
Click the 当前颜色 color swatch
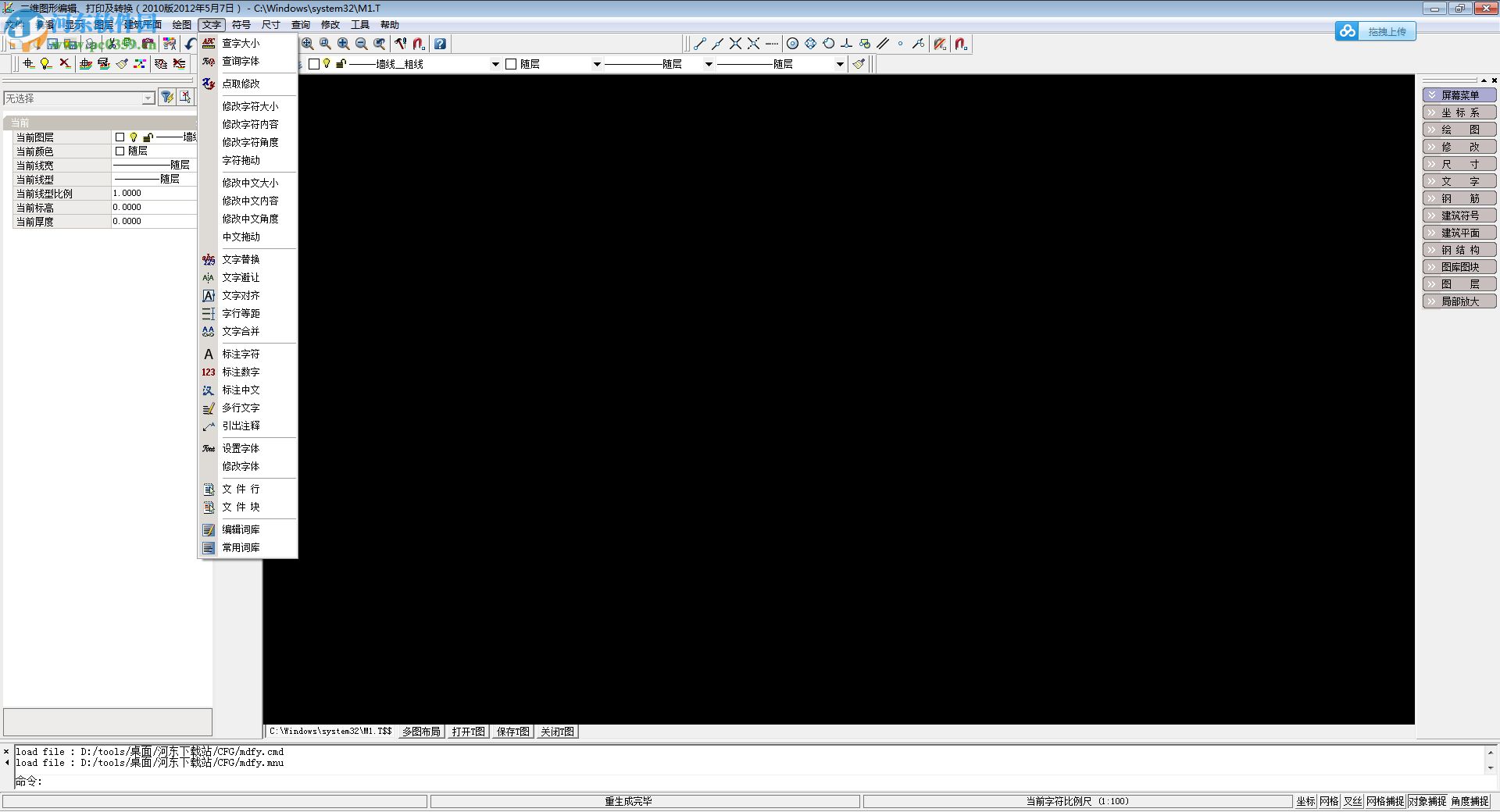click(x=120, y=151)
